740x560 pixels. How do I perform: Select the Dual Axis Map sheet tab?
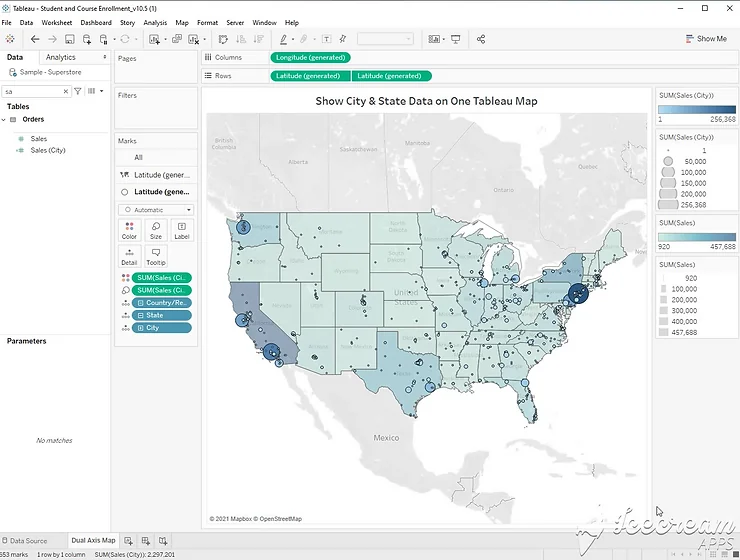click(x=93, y=541)
